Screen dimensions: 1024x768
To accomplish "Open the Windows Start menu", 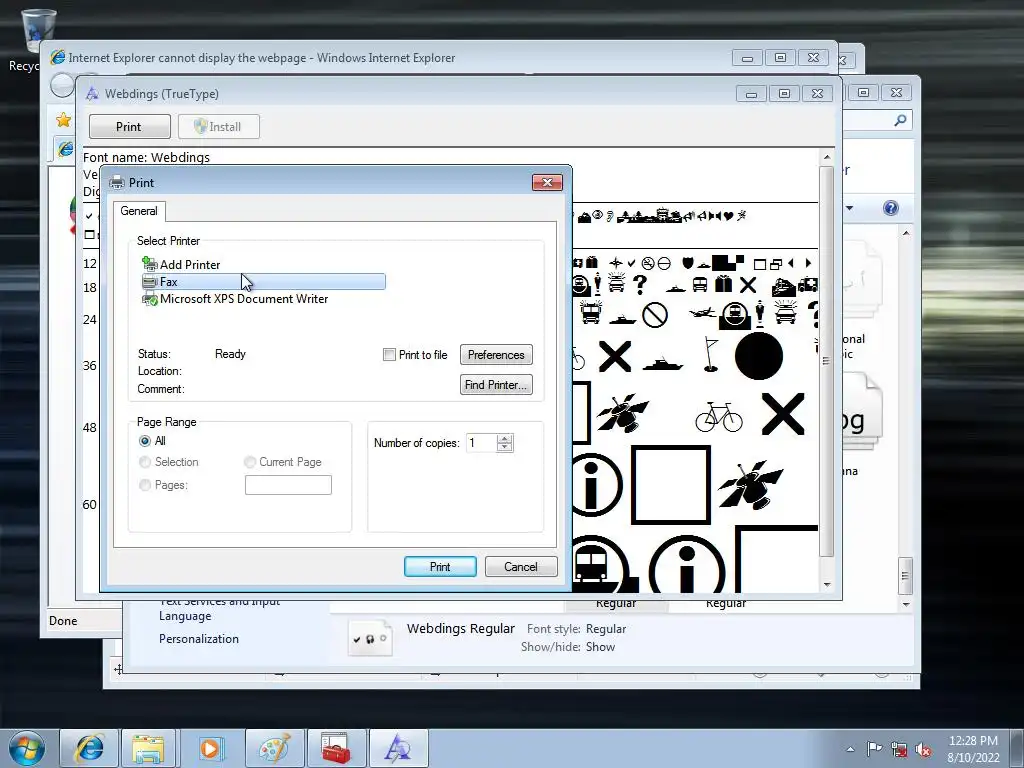I will [27, 748].
